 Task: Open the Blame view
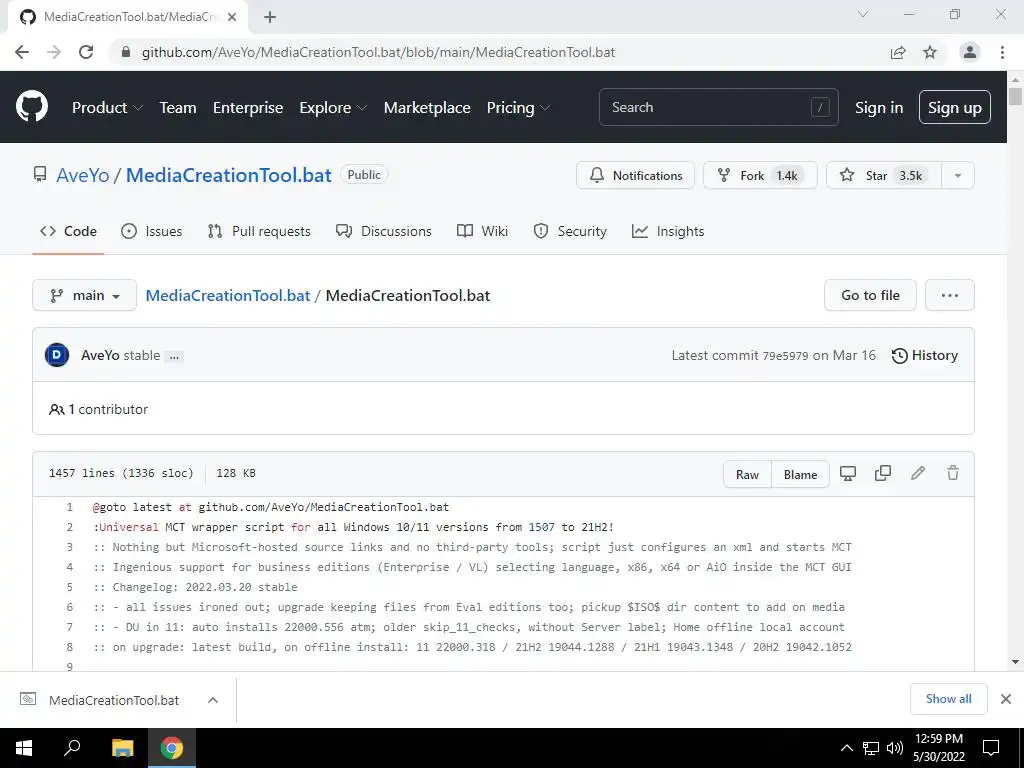point(801,475)
